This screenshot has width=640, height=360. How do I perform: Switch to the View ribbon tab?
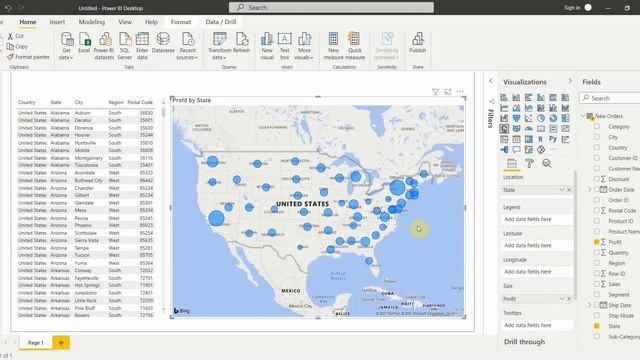[x=125, y=22]
